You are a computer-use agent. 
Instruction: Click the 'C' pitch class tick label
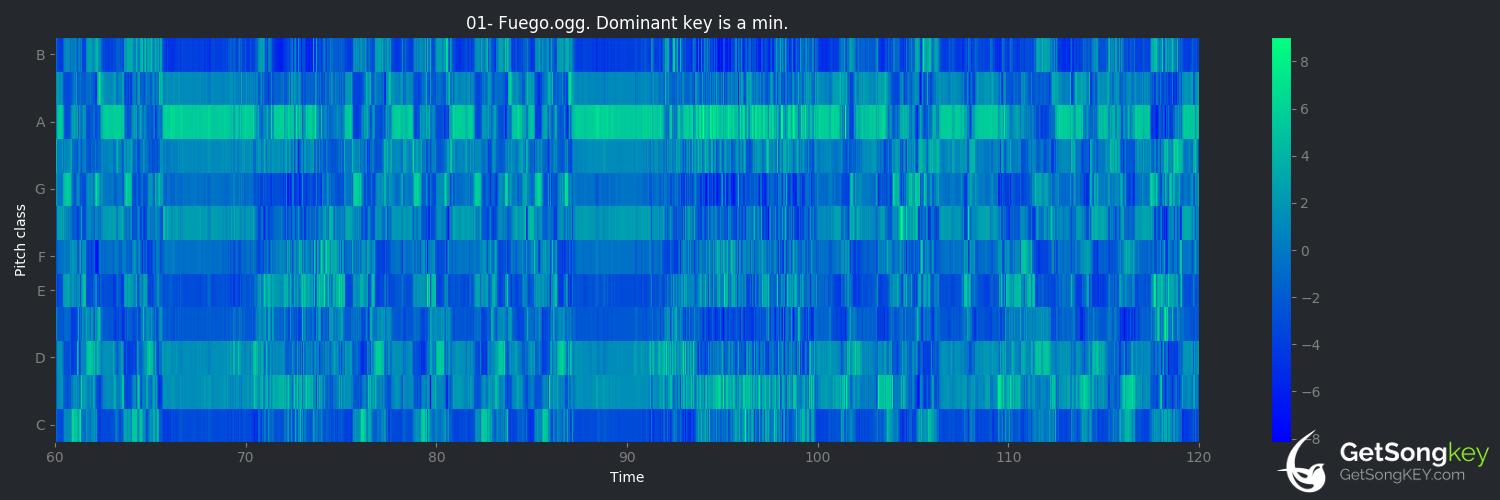(x=41, y=425)
